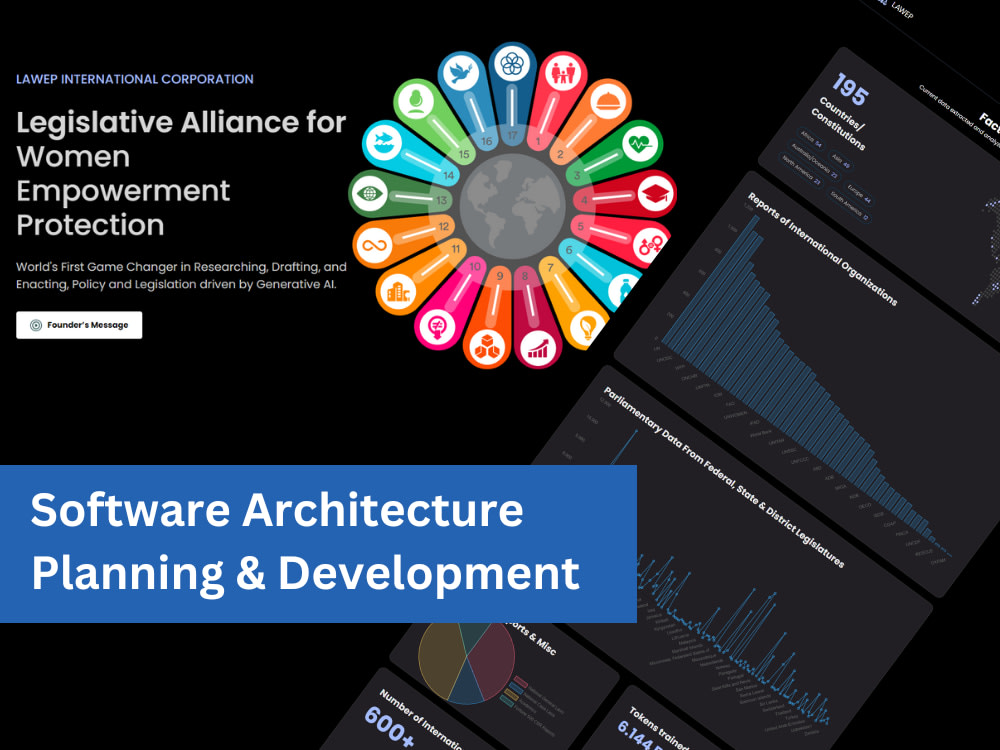This screenshot has height=750, width=1000.
Task: Select the infinity loop icon of goal 12
Action: pos(374,246)
